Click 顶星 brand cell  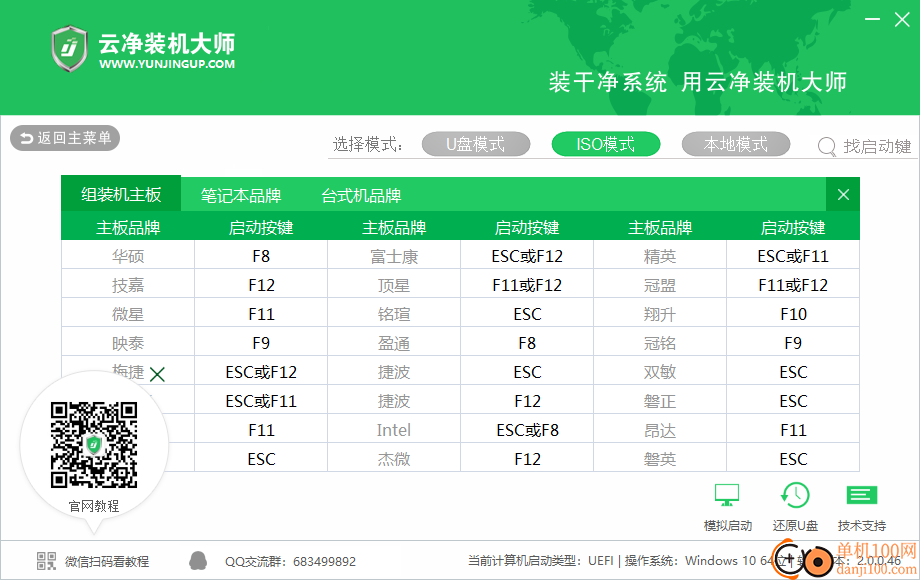[394, 285]
